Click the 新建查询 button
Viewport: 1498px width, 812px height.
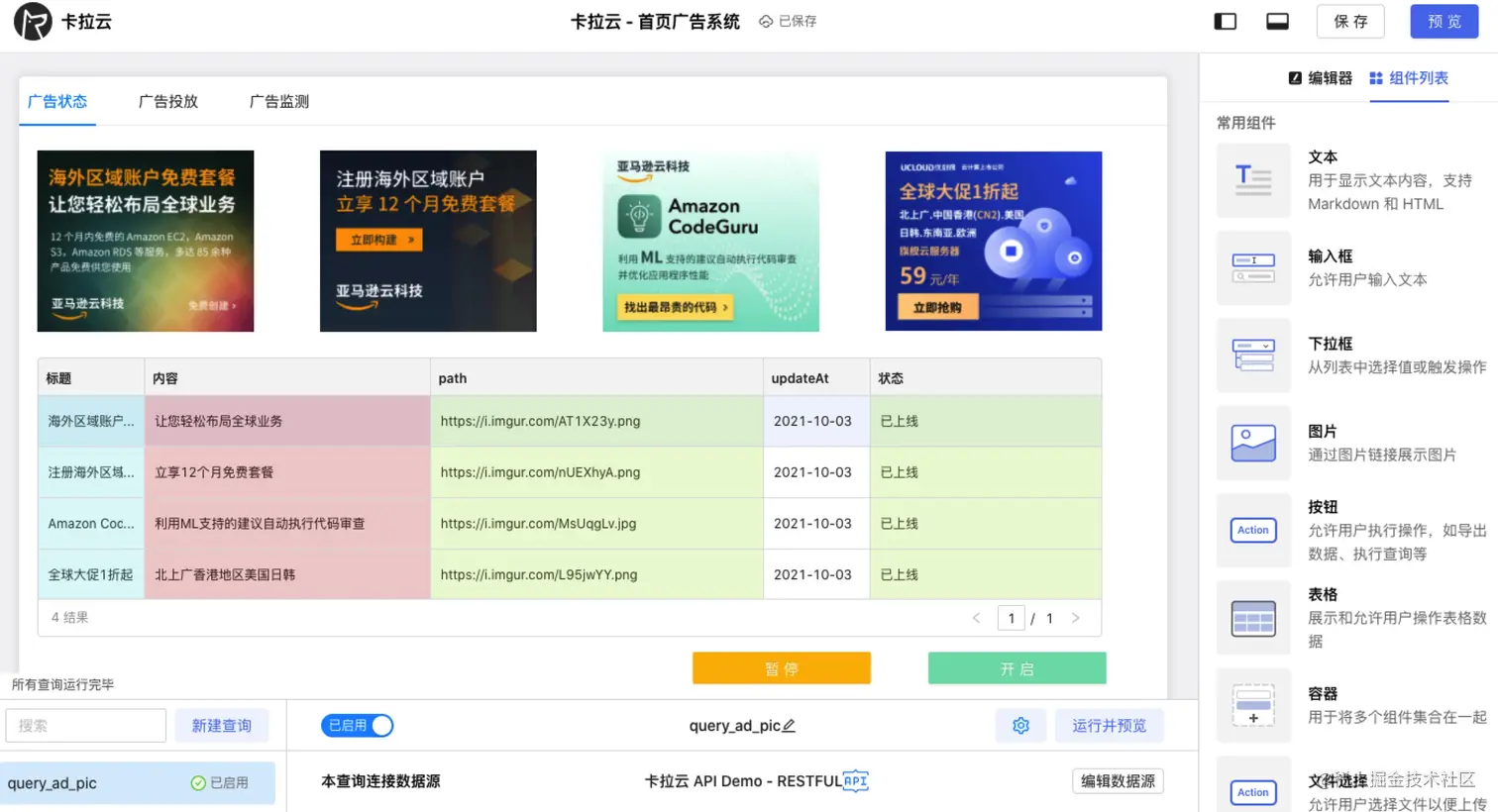click(222, 725)
